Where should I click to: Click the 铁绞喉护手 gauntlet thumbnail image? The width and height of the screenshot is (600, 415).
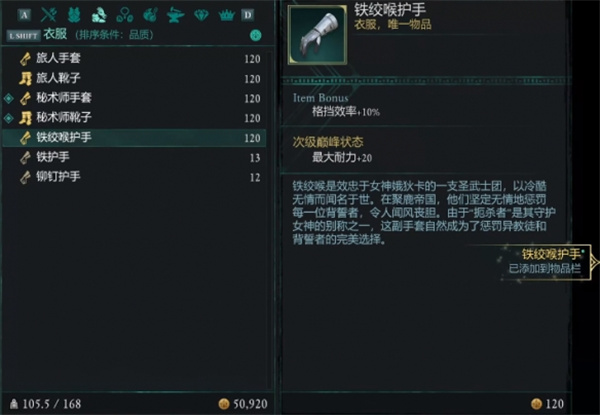coord(317,34)
